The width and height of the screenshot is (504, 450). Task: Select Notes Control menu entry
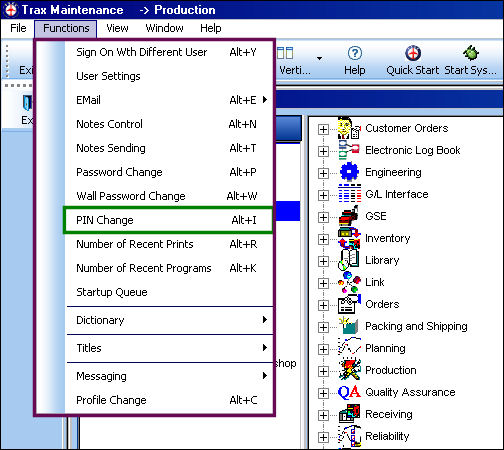coord(169,124)
